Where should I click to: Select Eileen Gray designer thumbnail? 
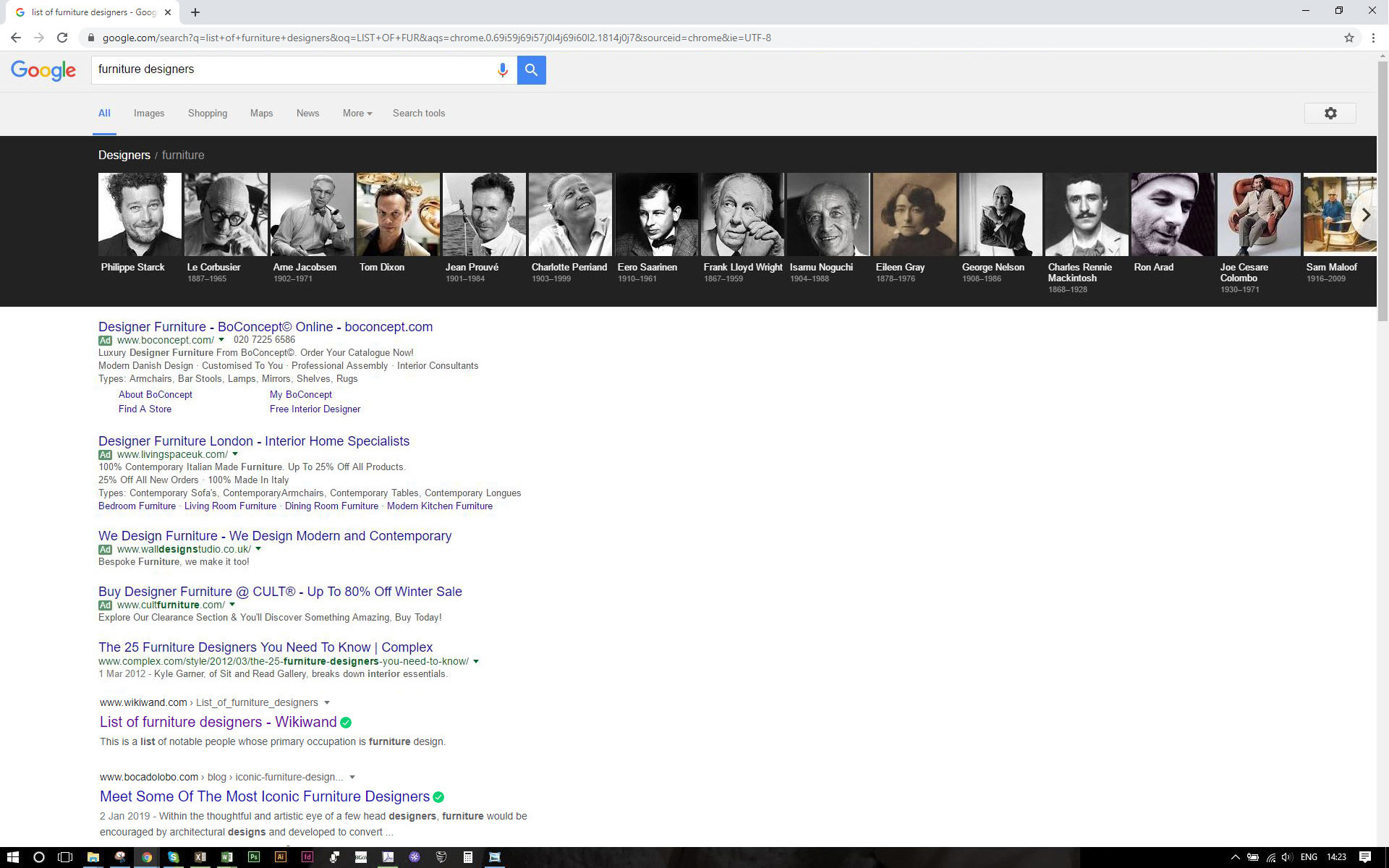(x=914, y=215)
